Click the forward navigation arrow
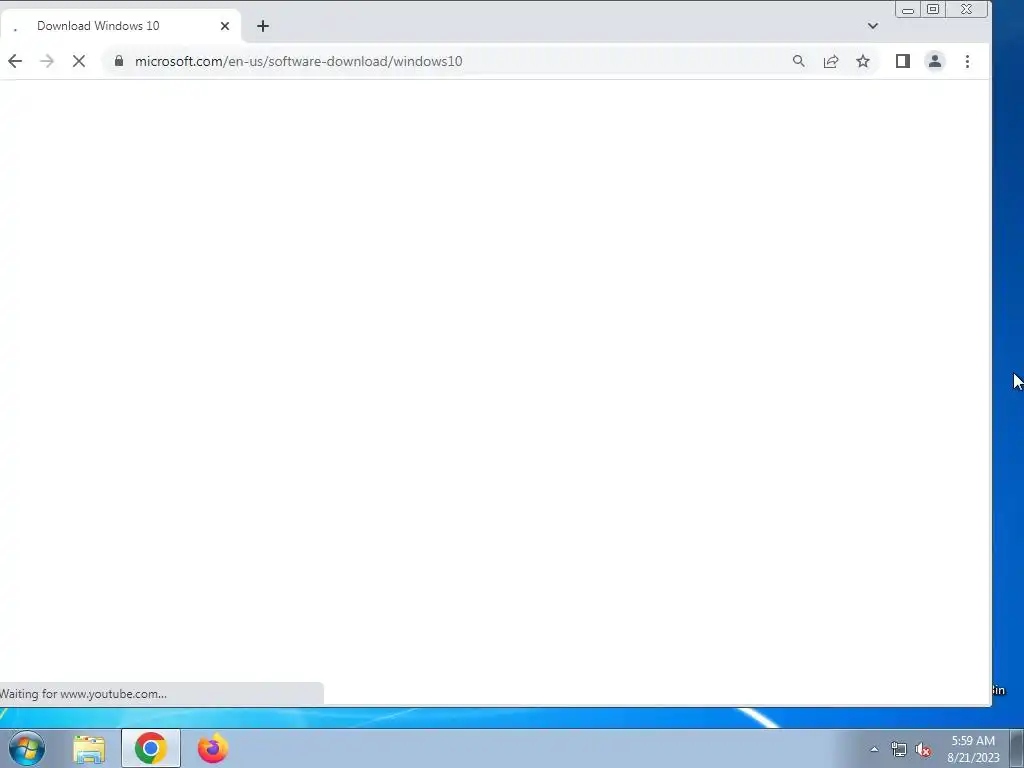Screen dimensions: 1024x768 click(x=47, y=61)
